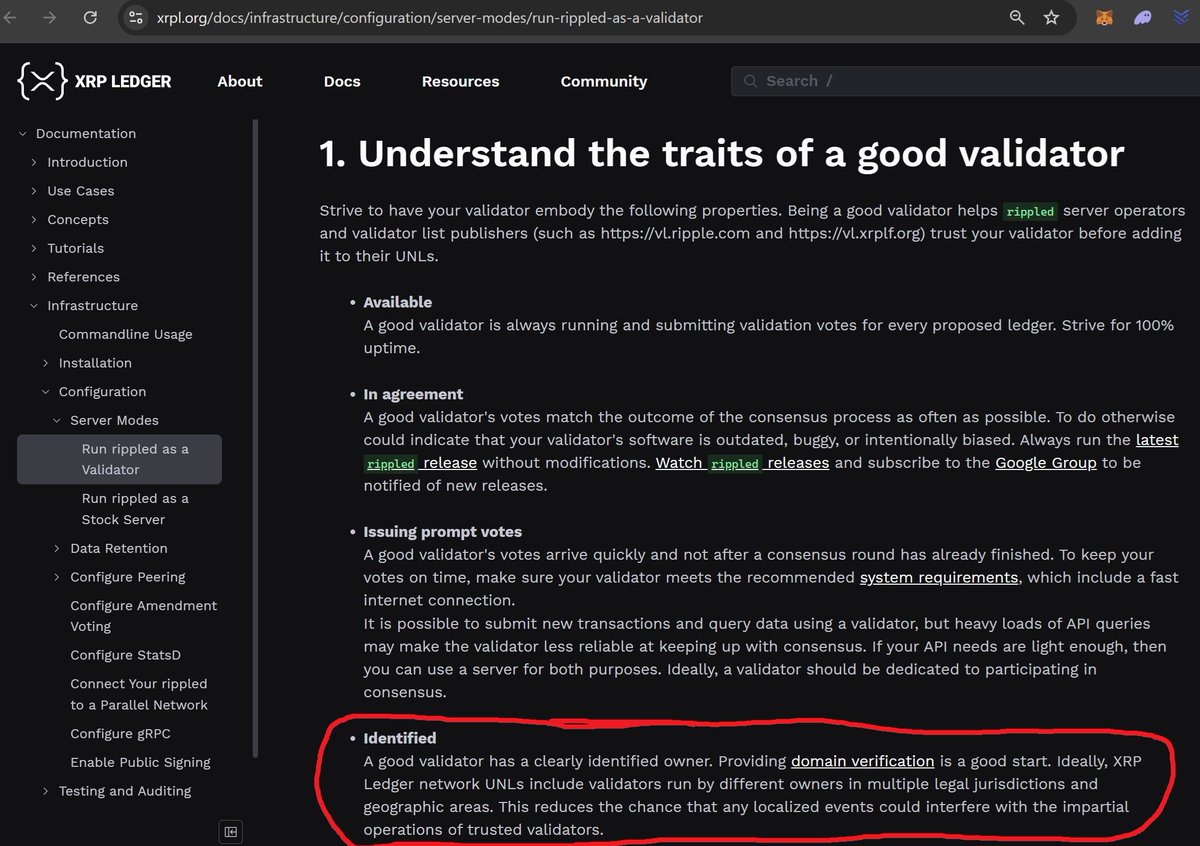Open the Configure Peering sidebar item
Viewport: 1200px width, 846px height.
tap(128, 577)
